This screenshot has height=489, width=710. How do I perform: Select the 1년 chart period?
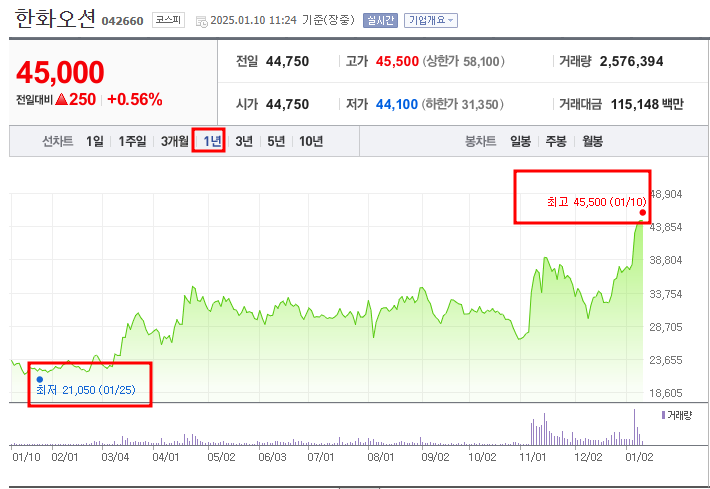click(212, 141)
